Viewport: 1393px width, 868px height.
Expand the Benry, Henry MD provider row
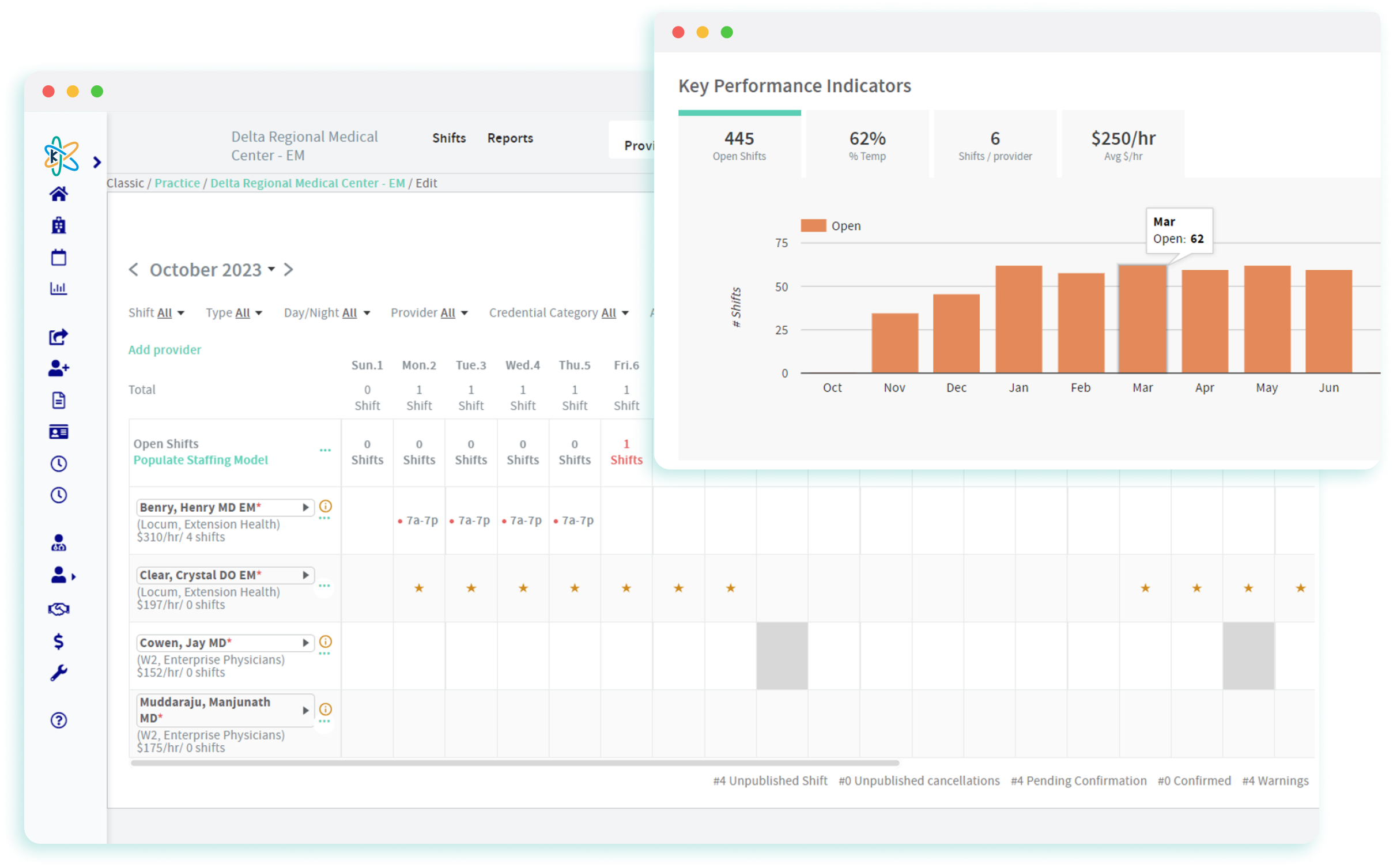pos(305,507)
